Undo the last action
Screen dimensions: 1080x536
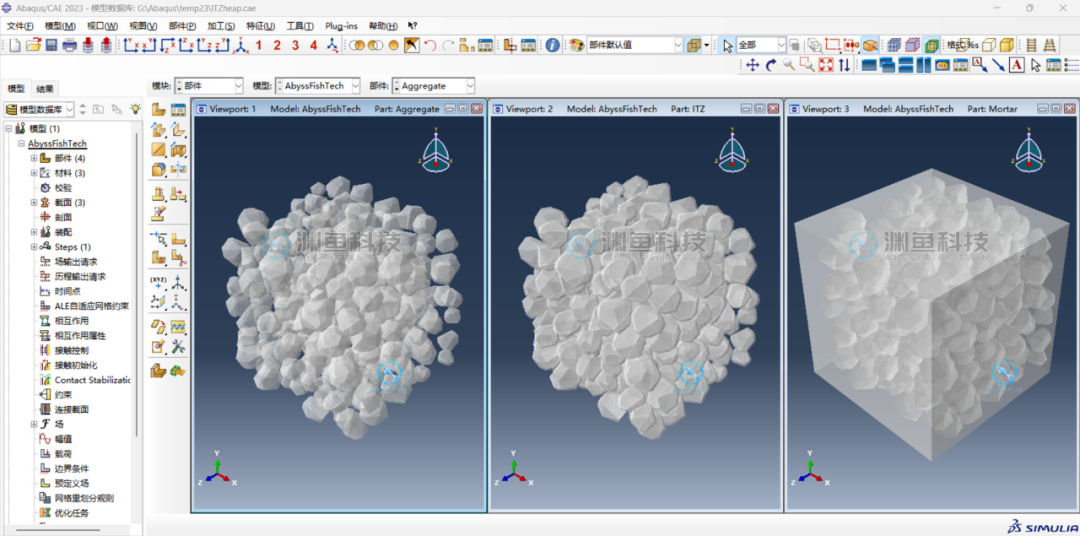pyautogui.click(x=430, y=45)
